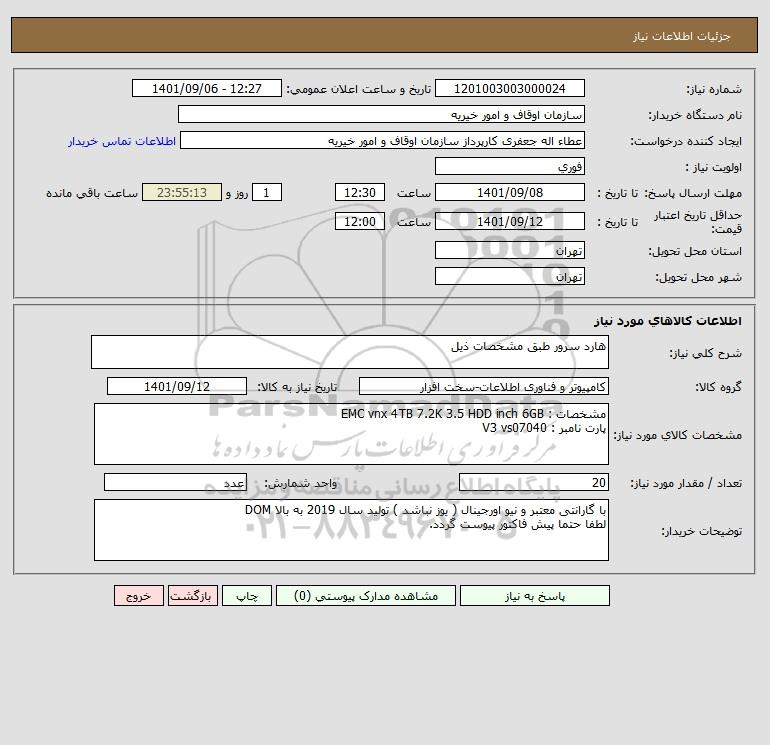770x745 pixels.
Task: Click the goods need date 1401/09/12
Action: (177, 386)
